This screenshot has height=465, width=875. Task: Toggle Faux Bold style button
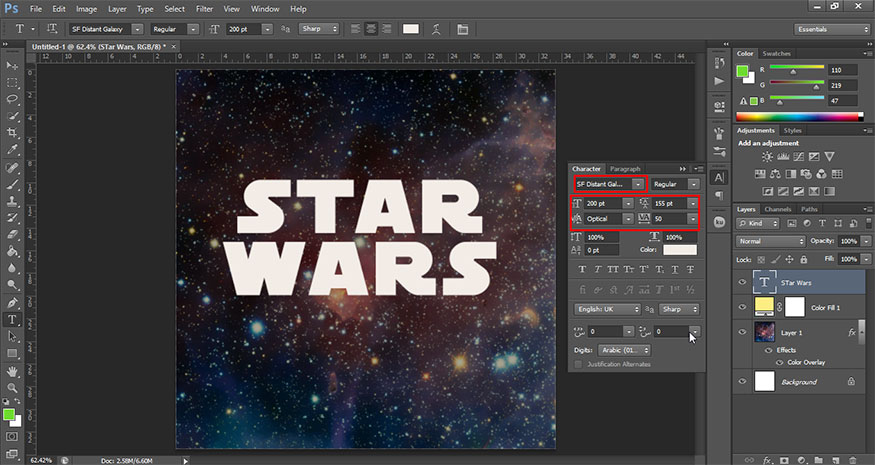(x=582, y=269)
